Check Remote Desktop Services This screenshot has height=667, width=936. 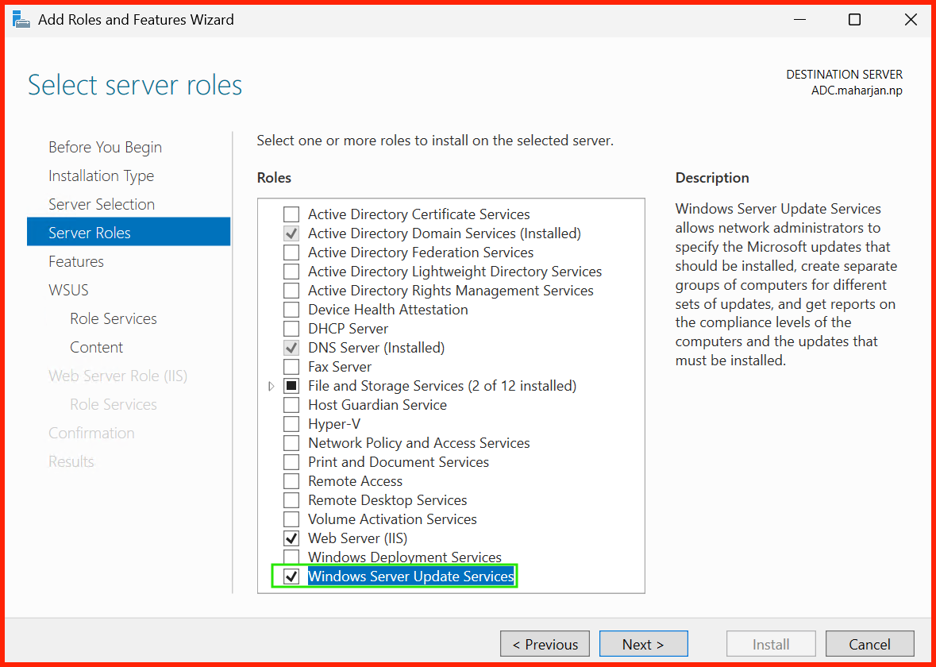(291, 500)
